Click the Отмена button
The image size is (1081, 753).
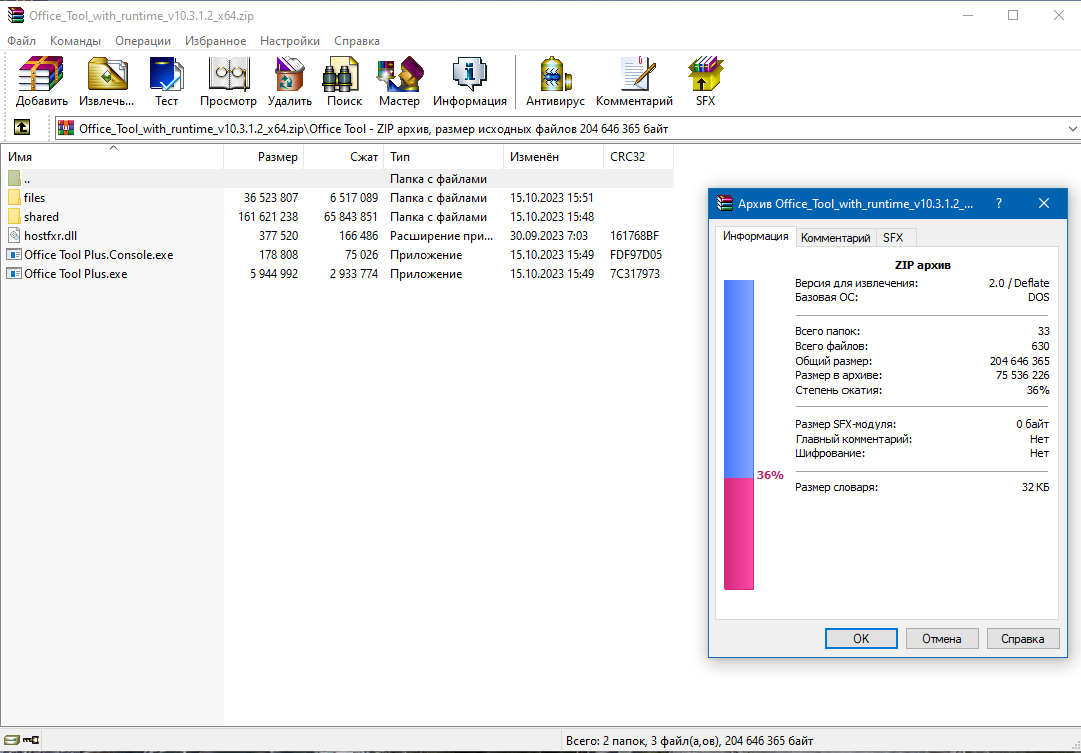[942, 639]
